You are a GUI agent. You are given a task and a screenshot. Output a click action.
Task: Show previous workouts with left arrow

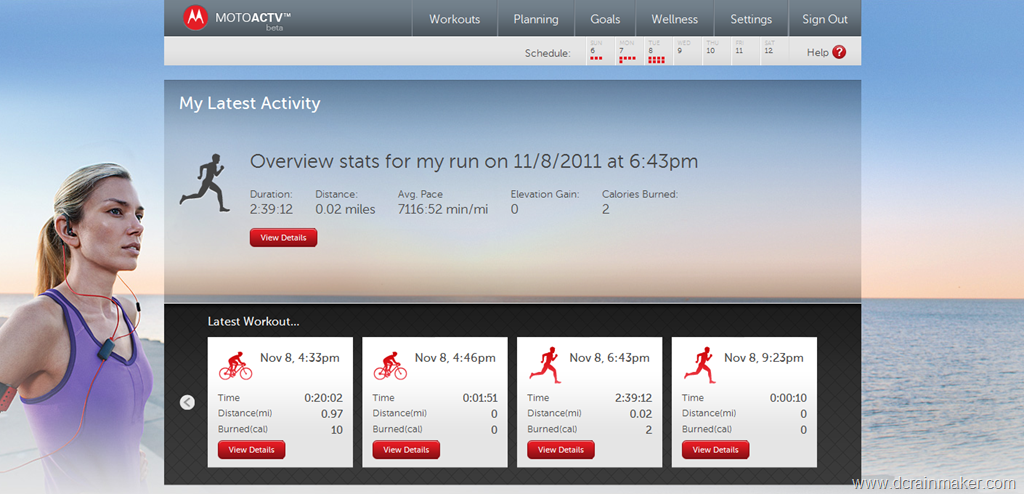(x=187, y=403)
